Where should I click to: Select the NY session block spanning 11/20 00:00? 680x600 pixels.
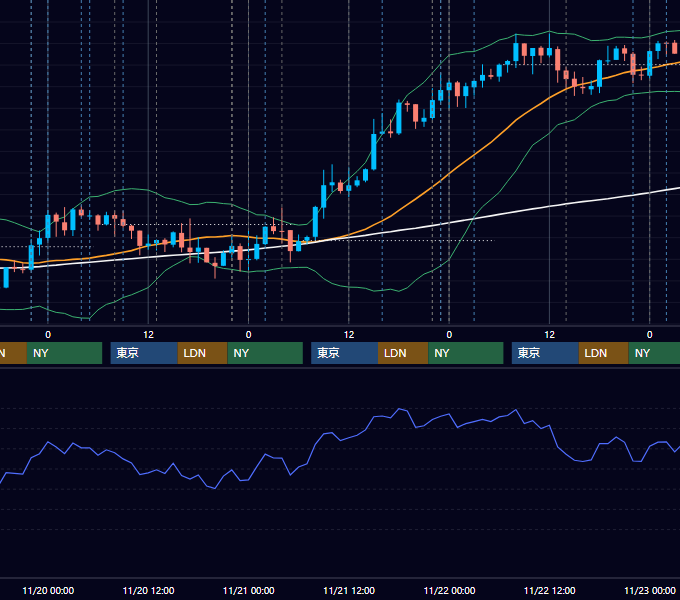(64, 353)
